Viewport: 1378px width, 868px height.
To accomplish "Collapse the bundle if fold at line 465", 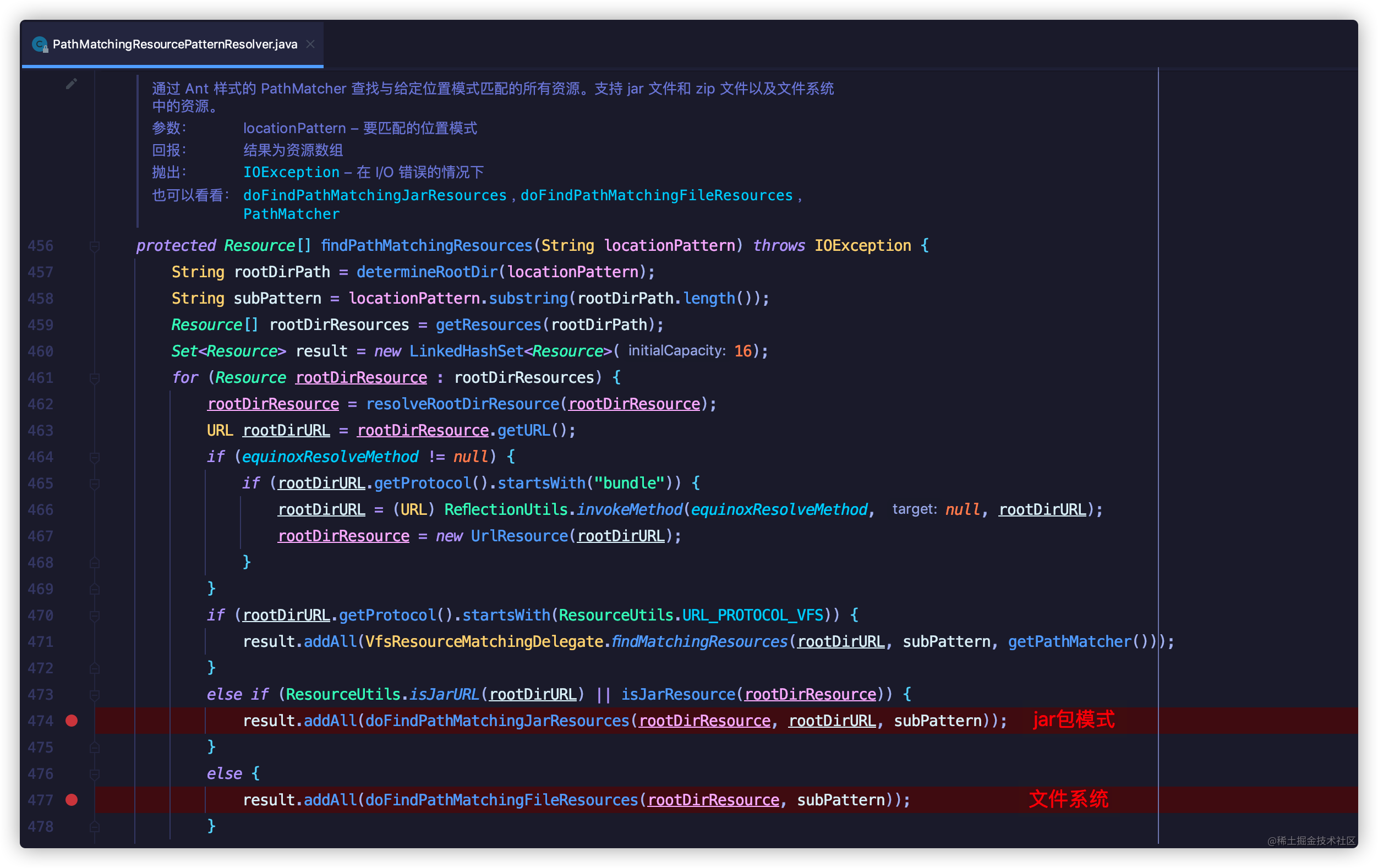I will pos(95,484).
